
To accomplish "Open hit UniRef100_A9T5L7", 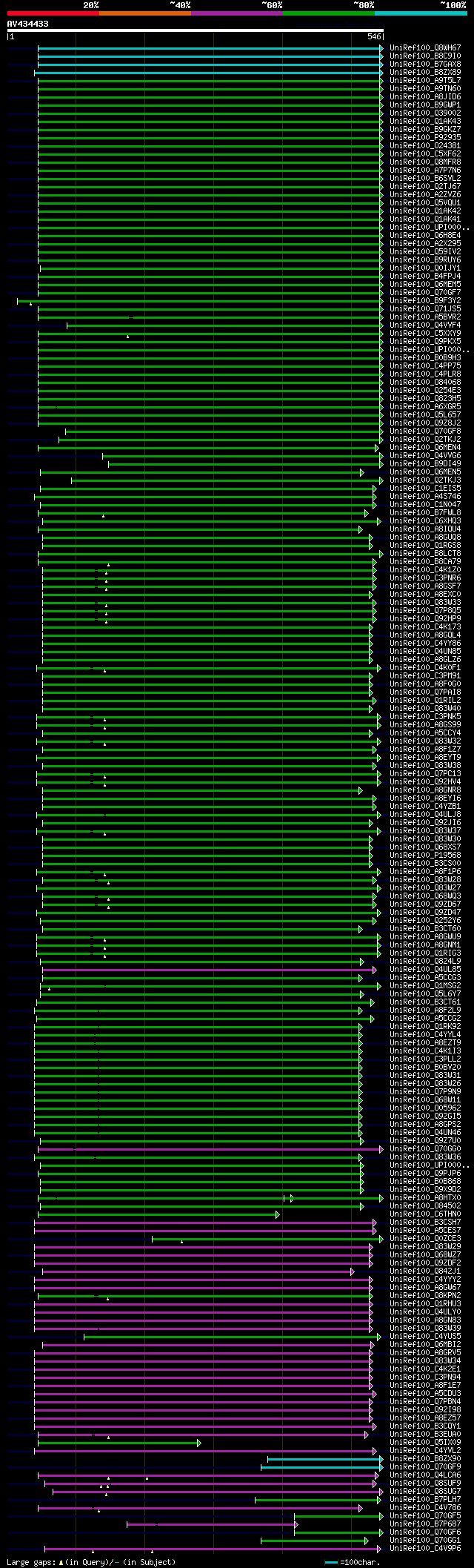I will (425, 80).
